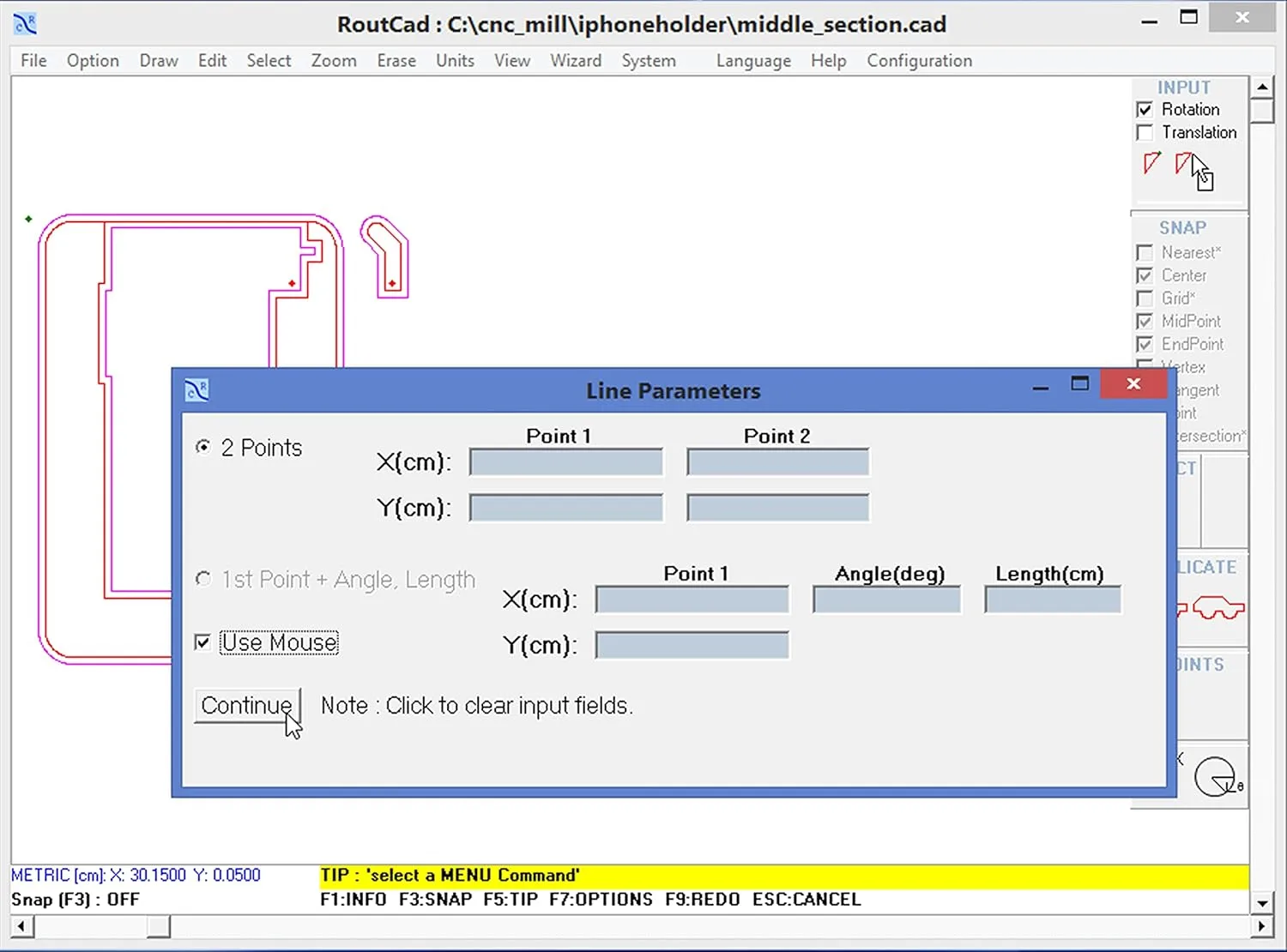The image size is (1287, 952).
Task: Disable the Rotation input checkbox
Action: coord(1145,109)
